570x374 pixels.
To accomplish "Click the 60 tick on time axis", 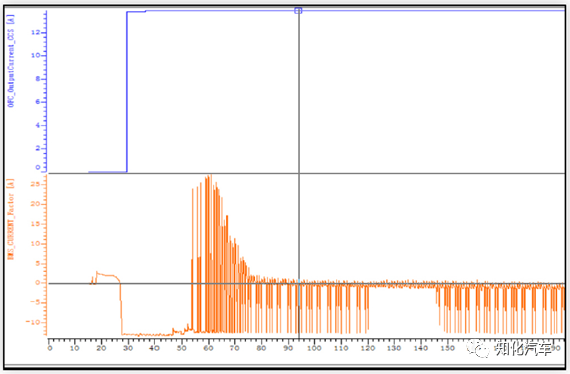I will (x=208, y=348).
